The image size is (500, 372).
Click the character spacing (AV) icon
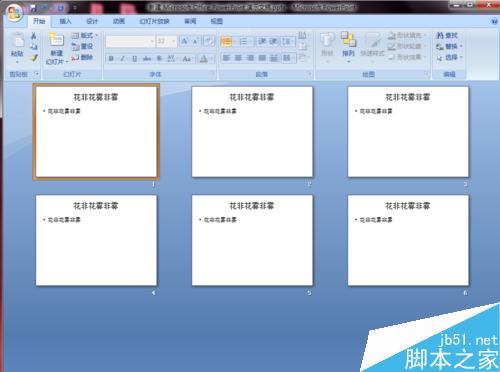pos(171,59)
